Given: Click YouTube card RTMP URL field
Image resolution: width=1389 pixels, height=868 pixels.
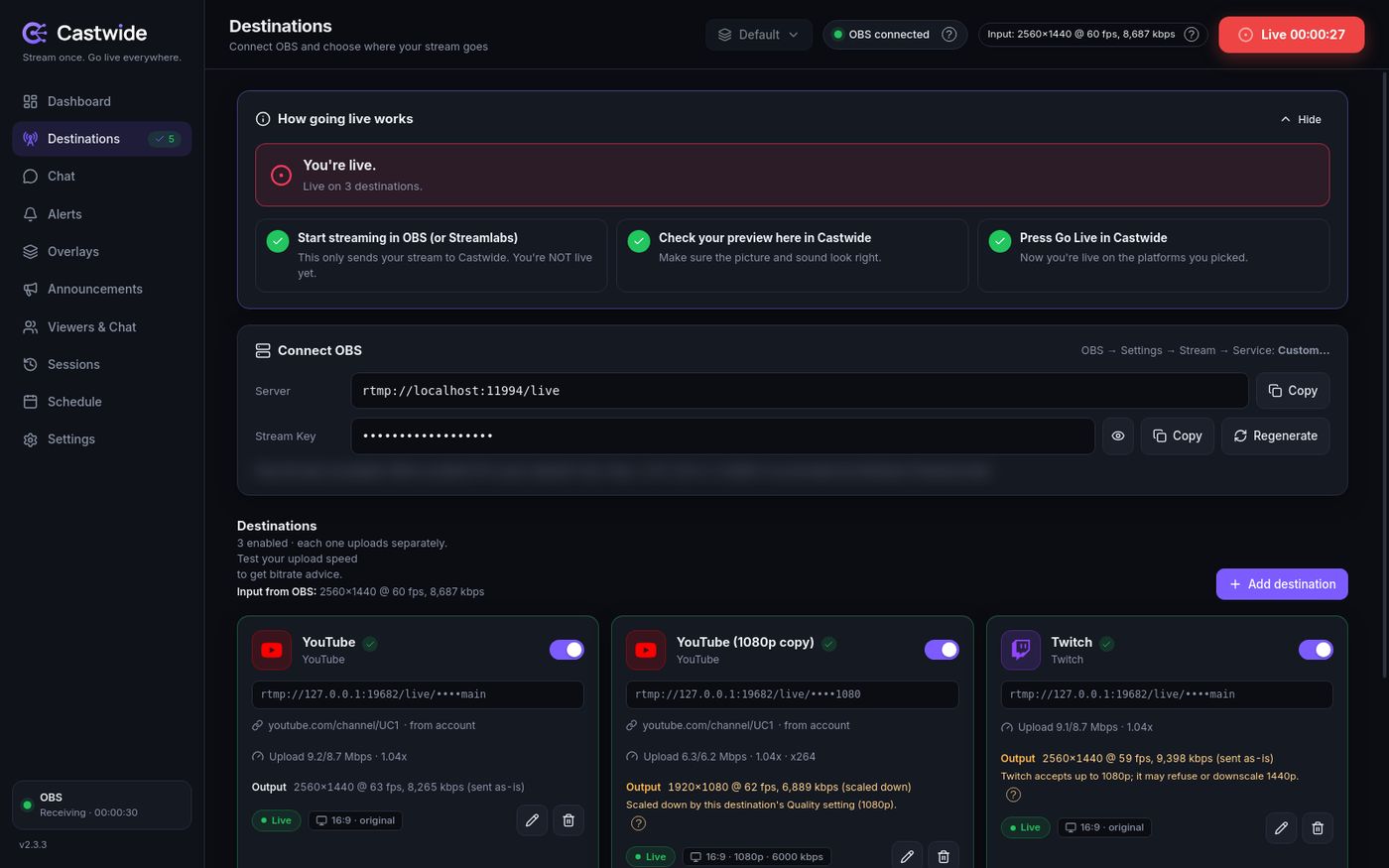Looking at the screenshot, I should pos(418,694).
